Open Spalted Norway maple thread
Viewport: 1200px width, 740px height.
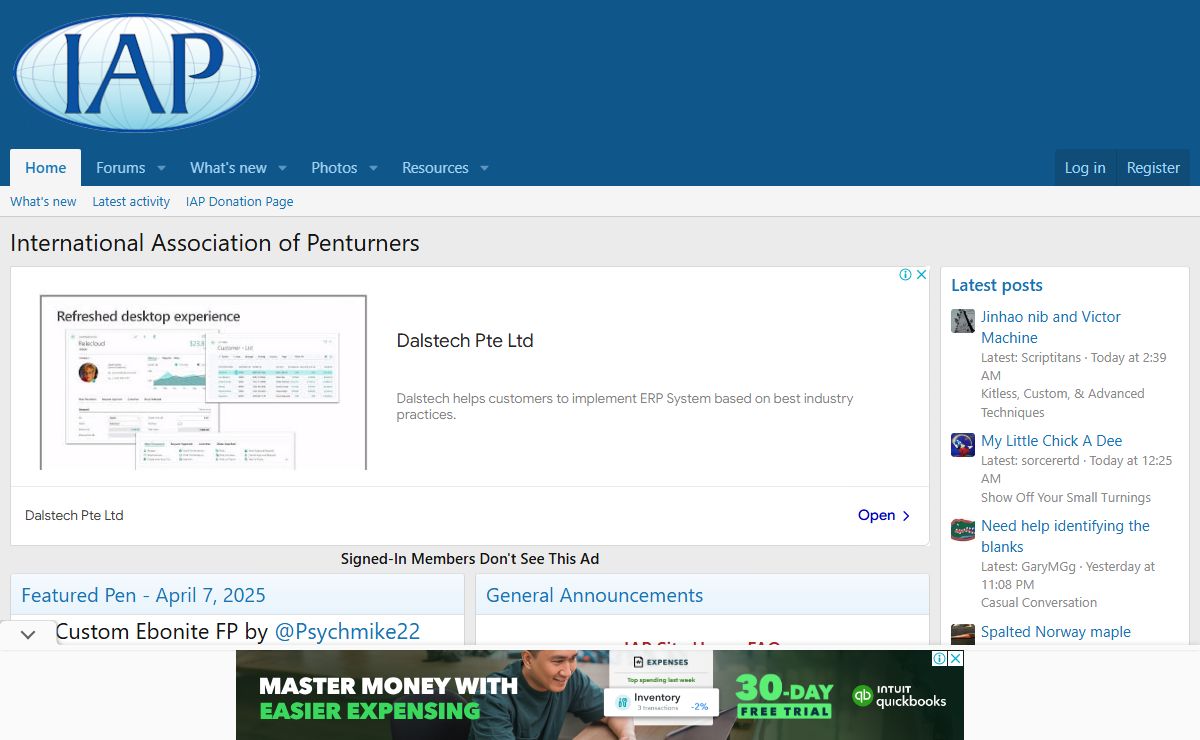pos(1056,631)
